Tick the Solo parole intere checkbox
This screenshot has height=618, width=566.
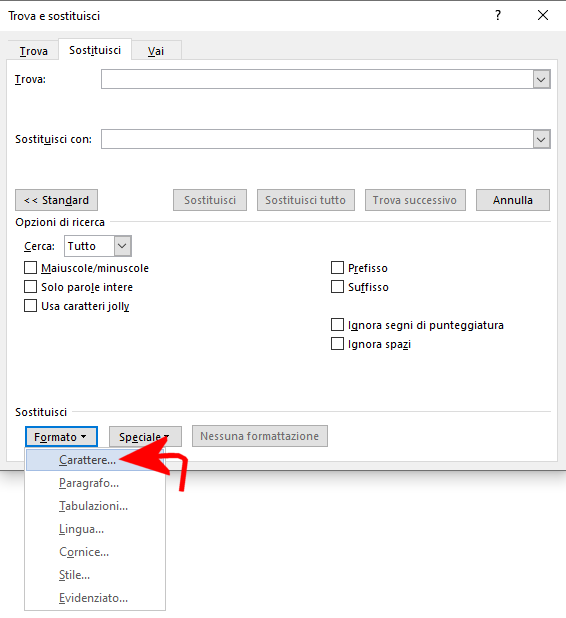click(x=30, y=287)
